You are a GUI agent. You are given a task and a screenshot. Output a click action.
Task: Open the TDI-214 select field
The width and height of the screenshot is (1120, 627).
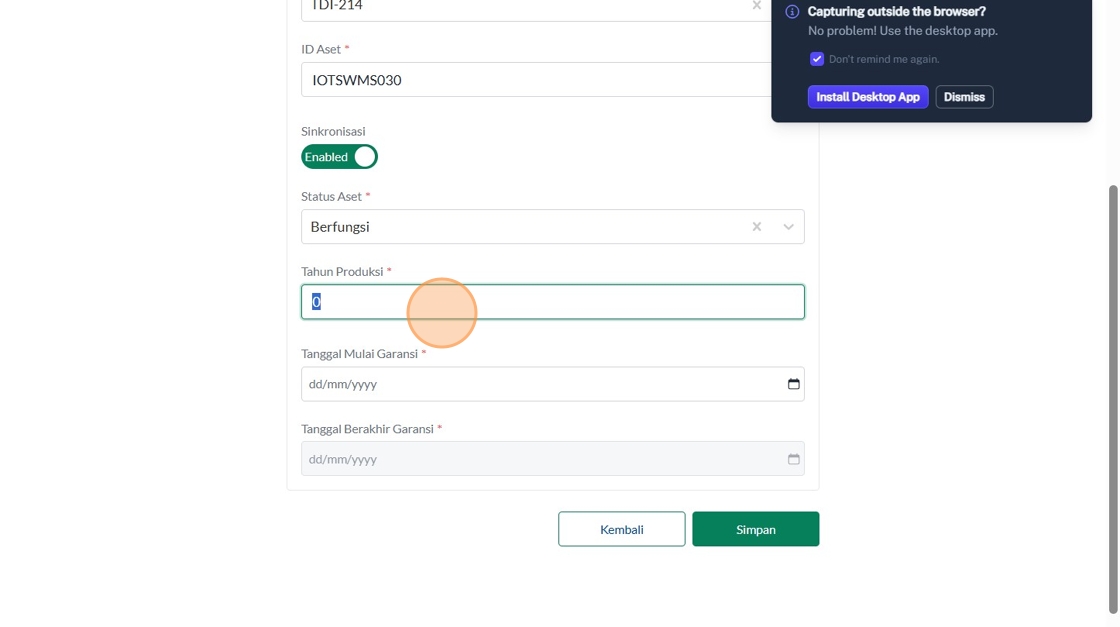pyautogui.click(x=520, y=8)
